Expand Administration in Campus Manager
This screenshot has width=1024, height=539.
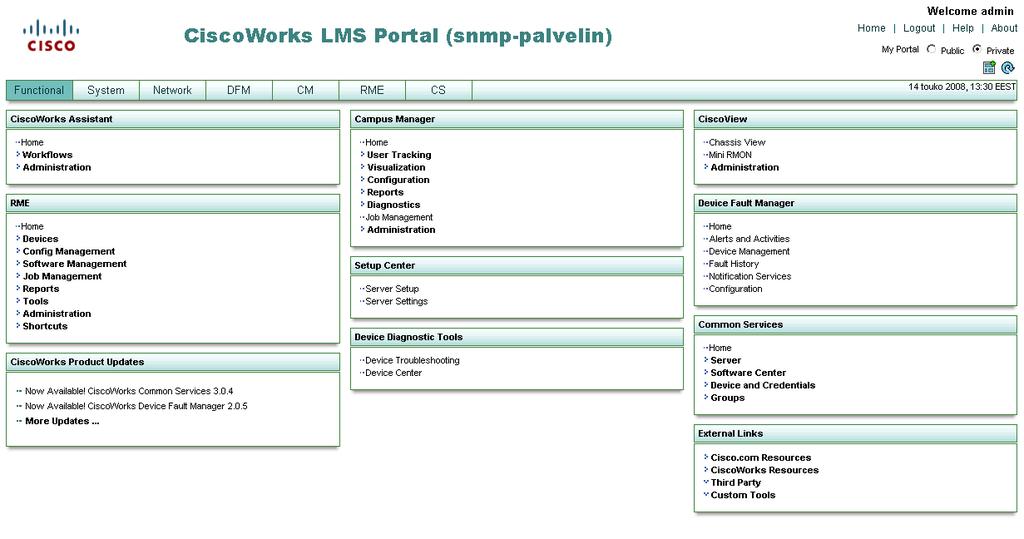click(401, 230)
